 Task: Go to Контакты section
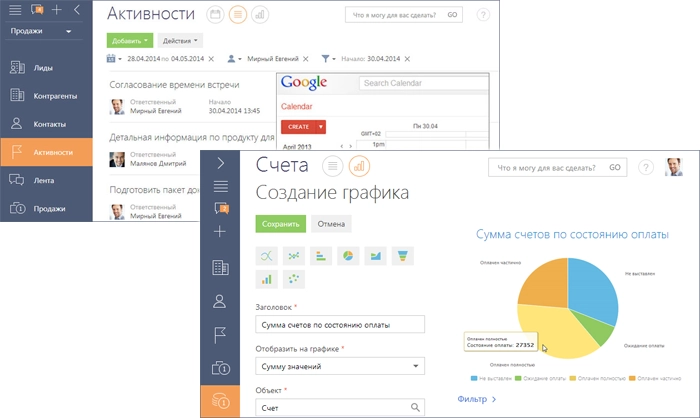(x=46, y=124)
